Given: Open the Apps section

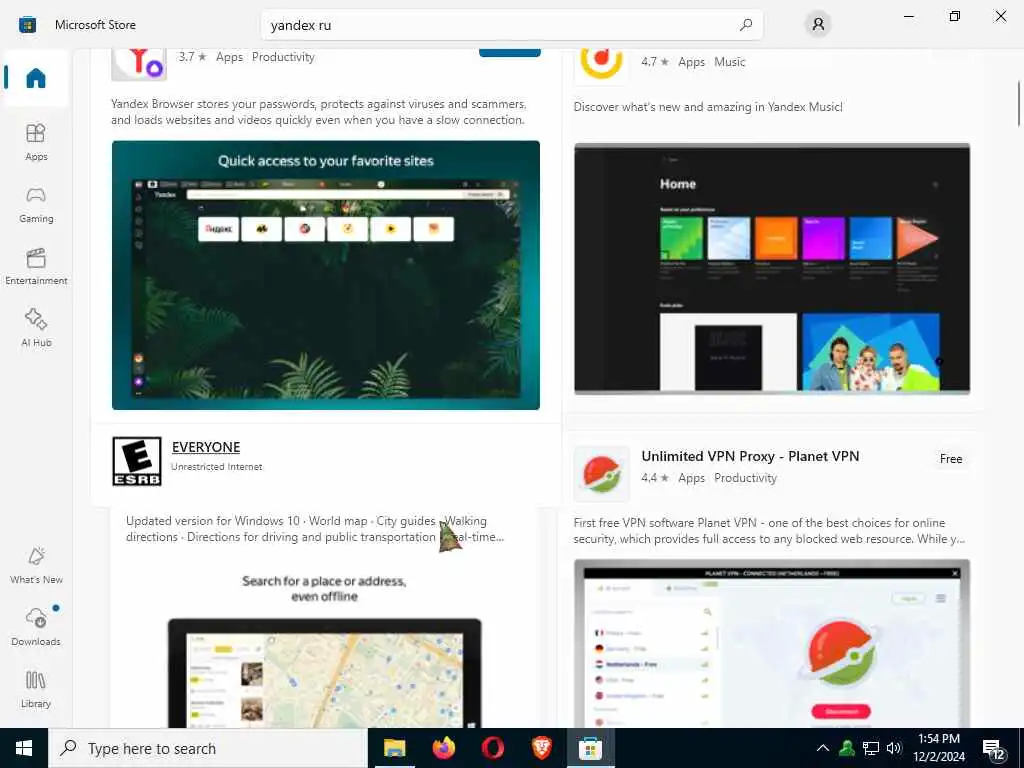Looking at the screenshot, I should click(x=36, y=142).
